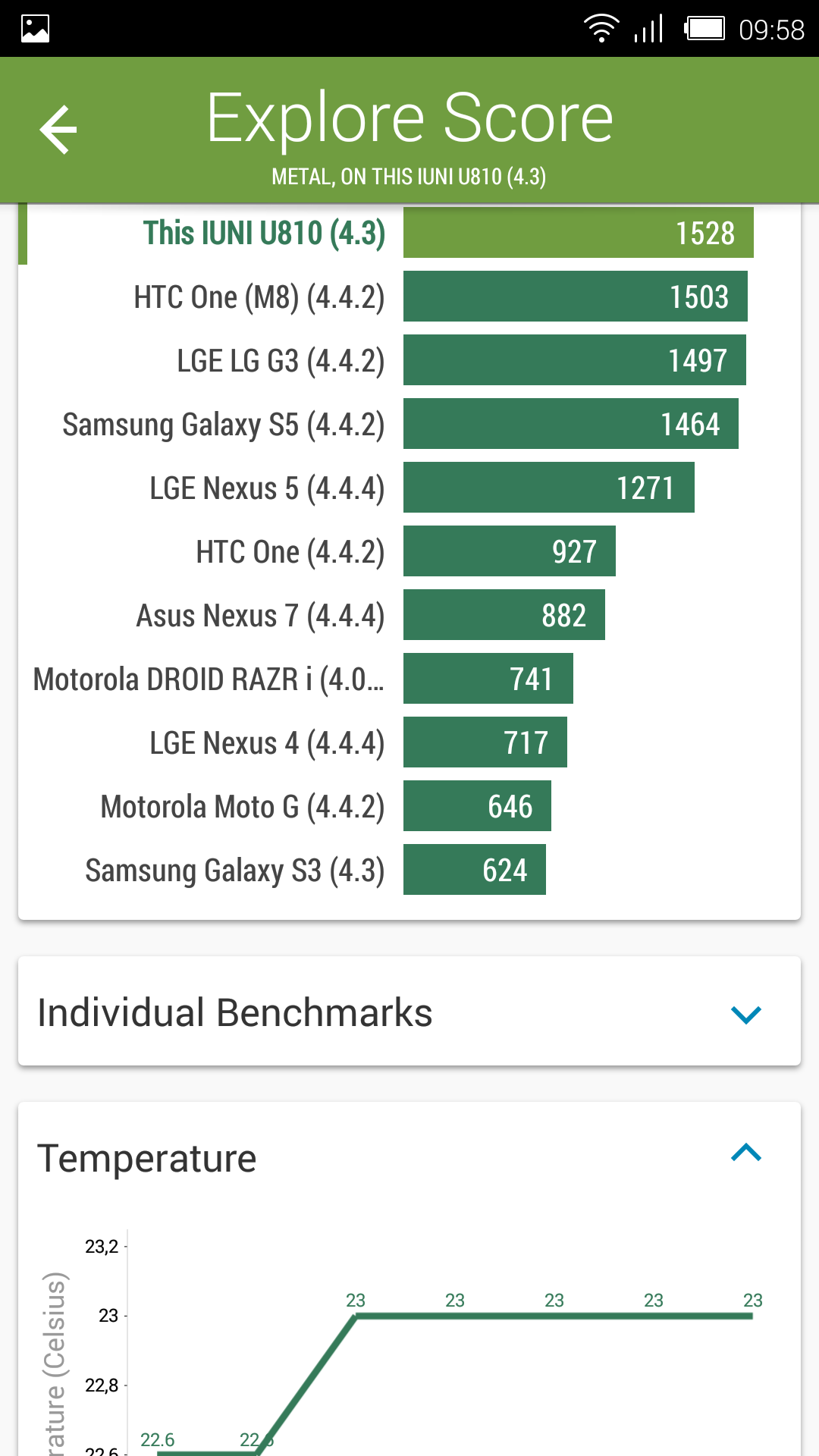Tap the clock showing 09:58

coord(771,30)
